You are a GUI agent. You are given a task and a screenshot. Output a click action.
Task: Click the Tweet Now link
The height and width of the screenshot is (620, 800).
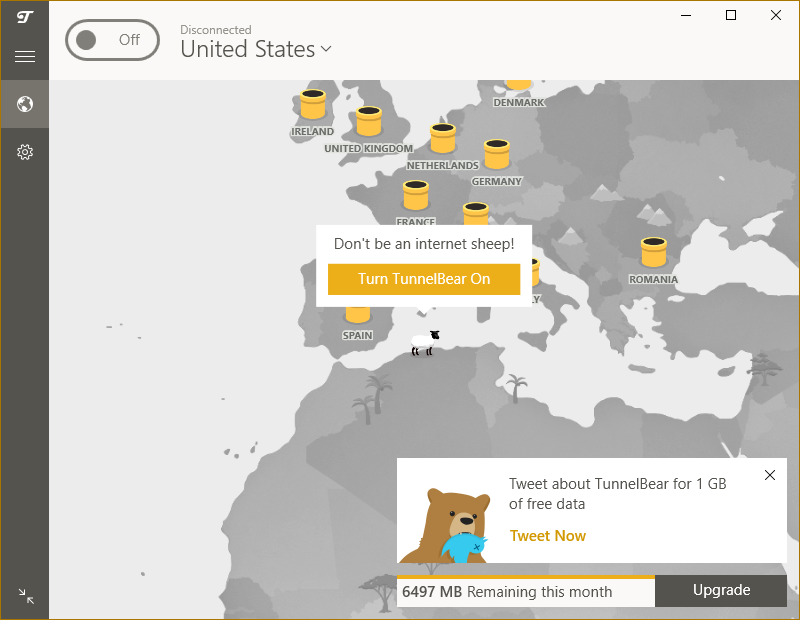coord(547,536)
